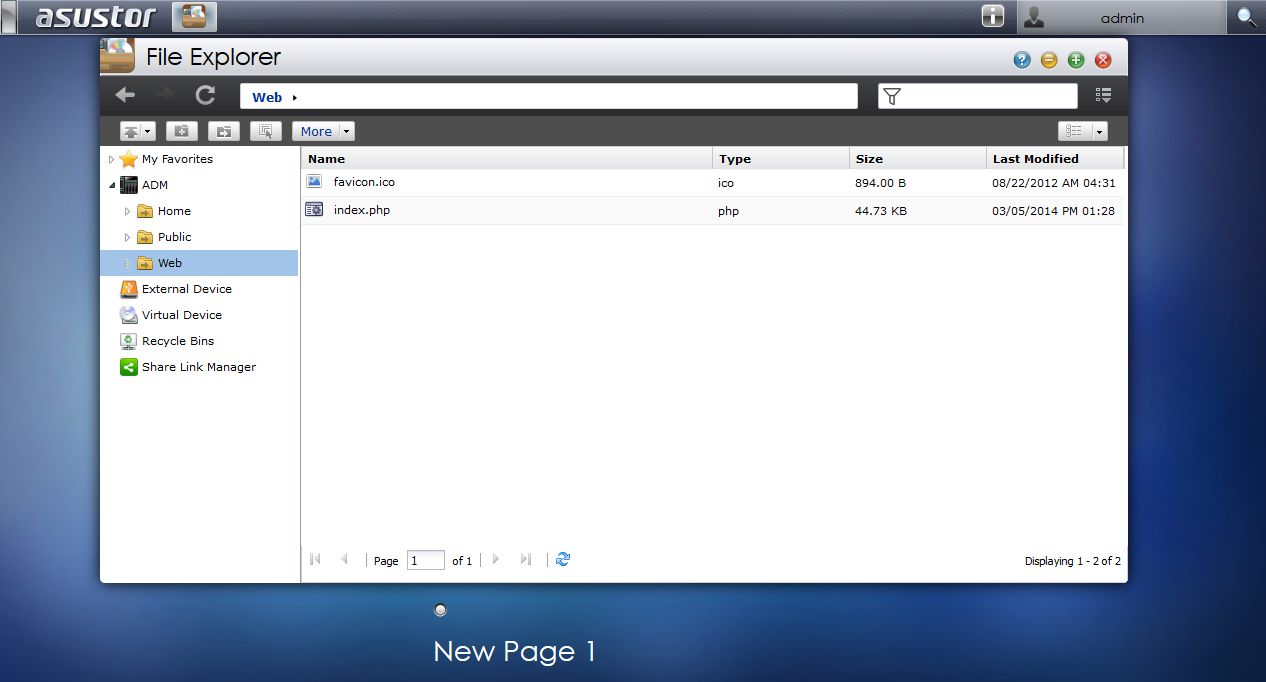Expand My Favorites tree node

point(111,159)
